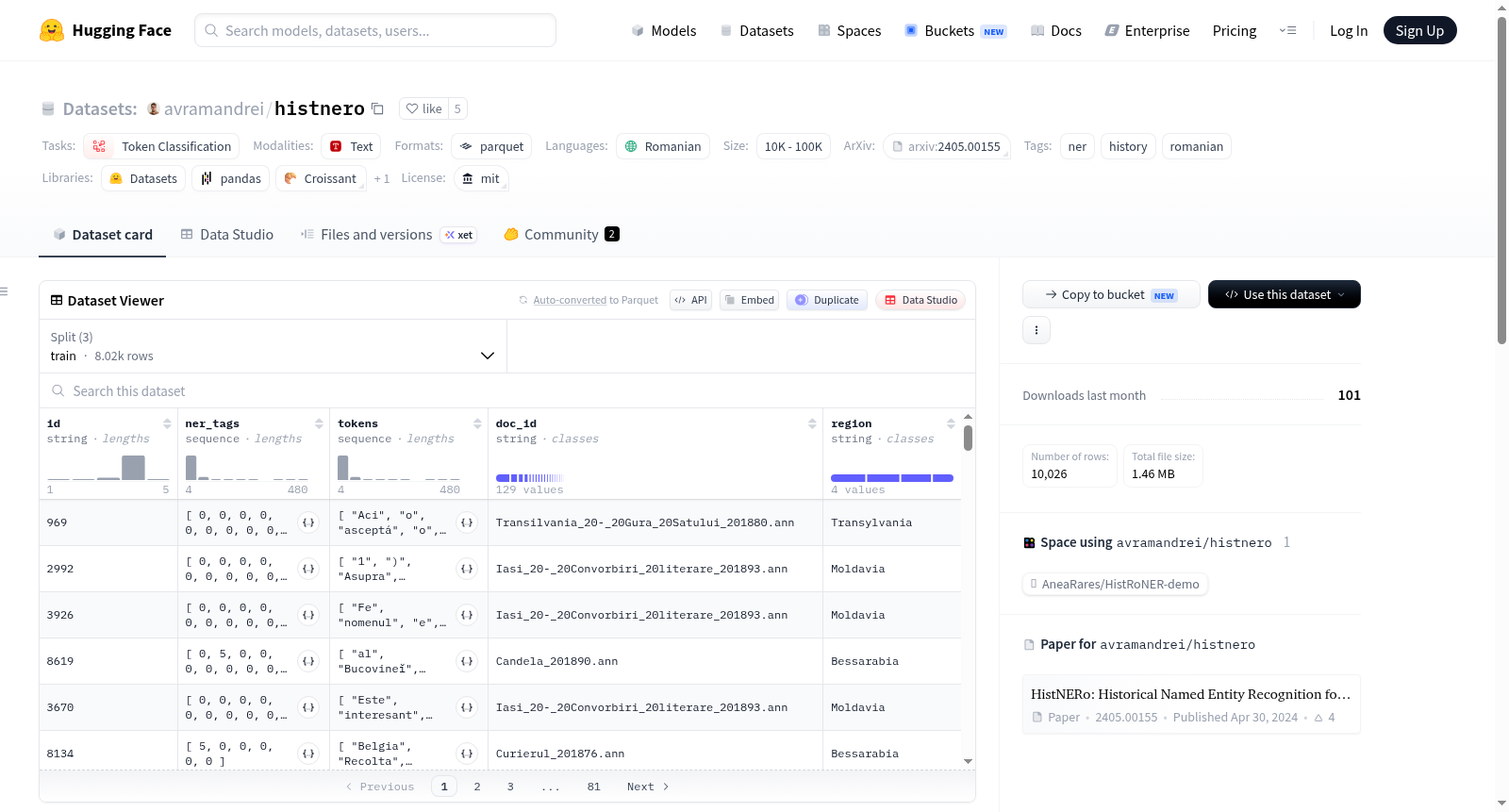Screen dimensions: 1509x812
Task: Expand tokens cell braces in row 3670
Action: click(x=467, y=707)
